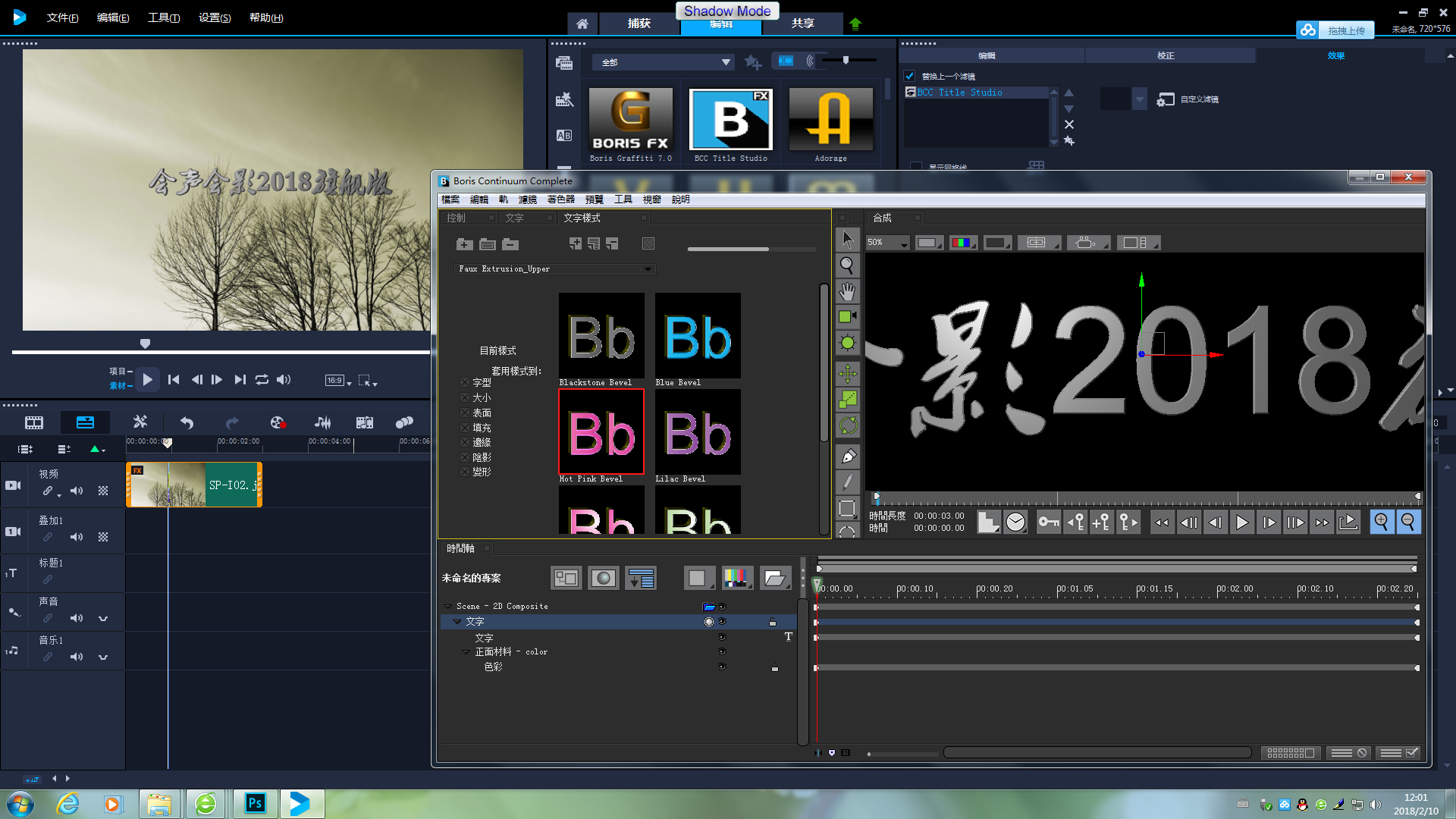Image resolution: width=1456 pixels, height=819 pixels.
Task: Adjust the filter thumbnail size slider
Action: 846,60
